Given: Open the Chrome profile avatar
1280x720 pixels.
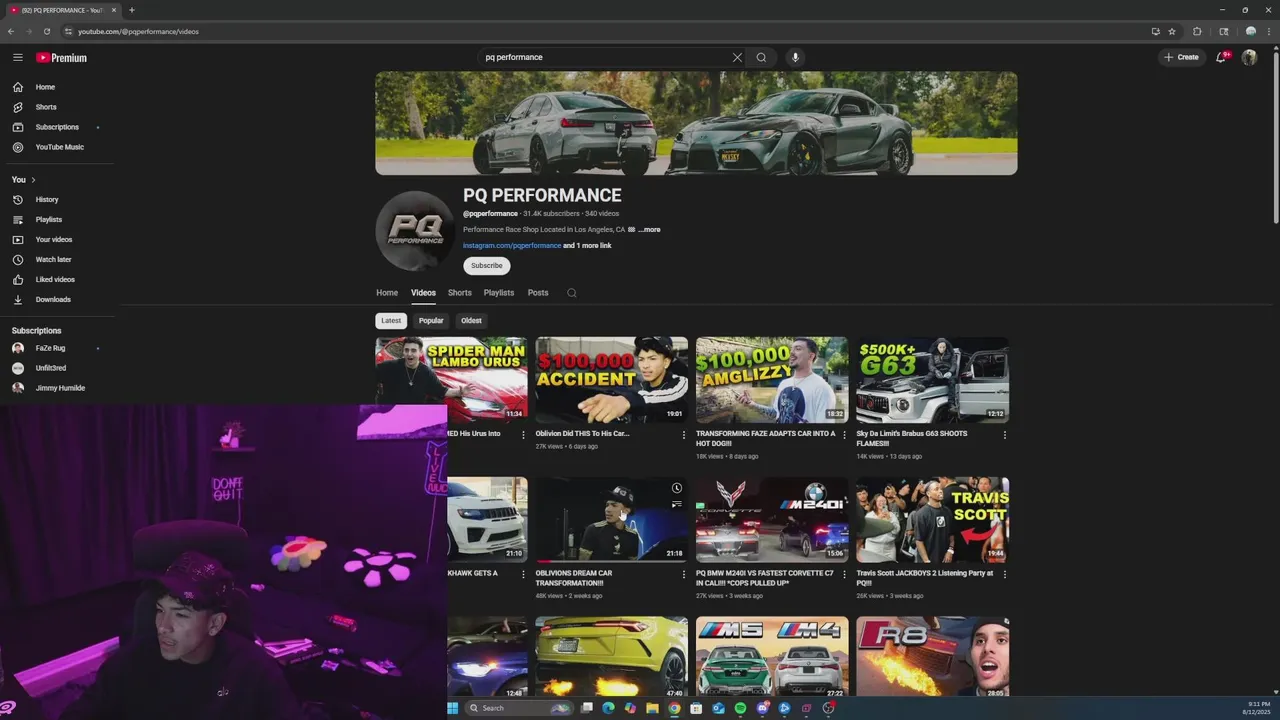Looking at the screenshot, I should pos(1250,31).
